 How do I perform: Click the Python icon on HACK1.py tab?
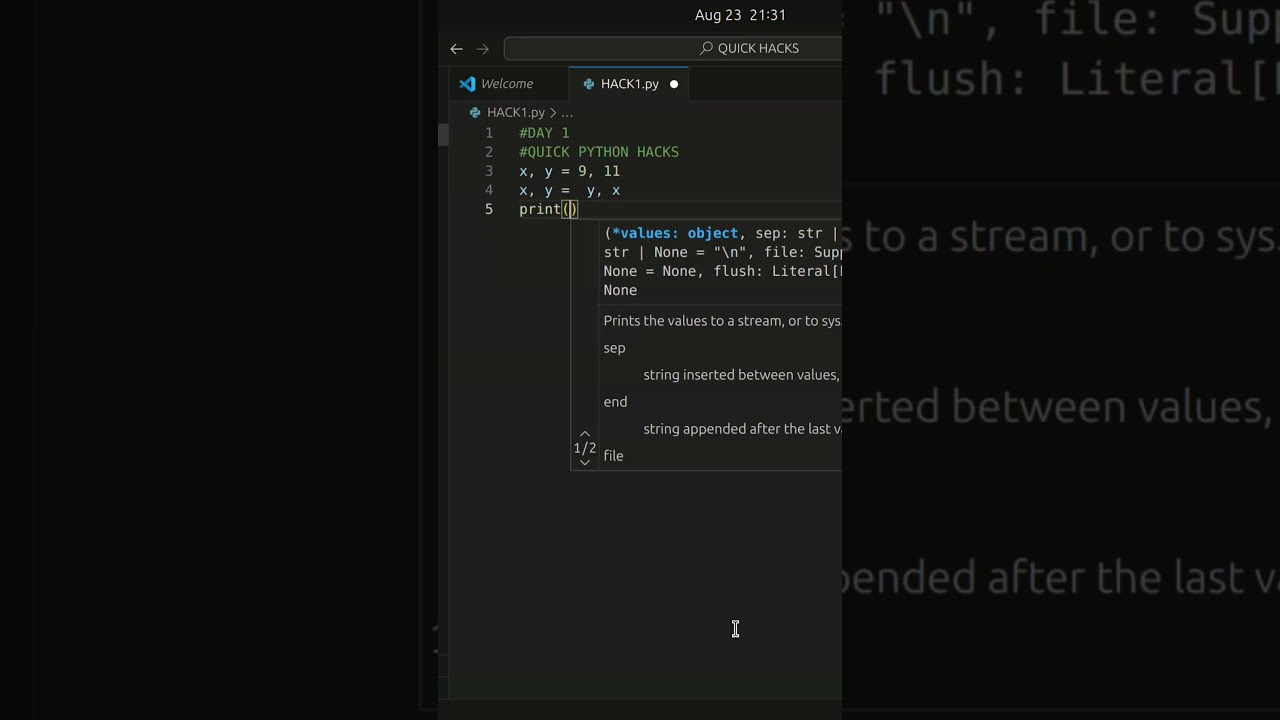tap(589, 84)
